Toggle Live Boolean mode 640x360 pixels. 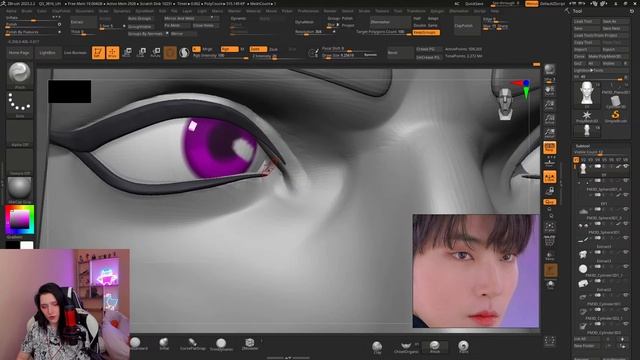[x=75, y=53]
